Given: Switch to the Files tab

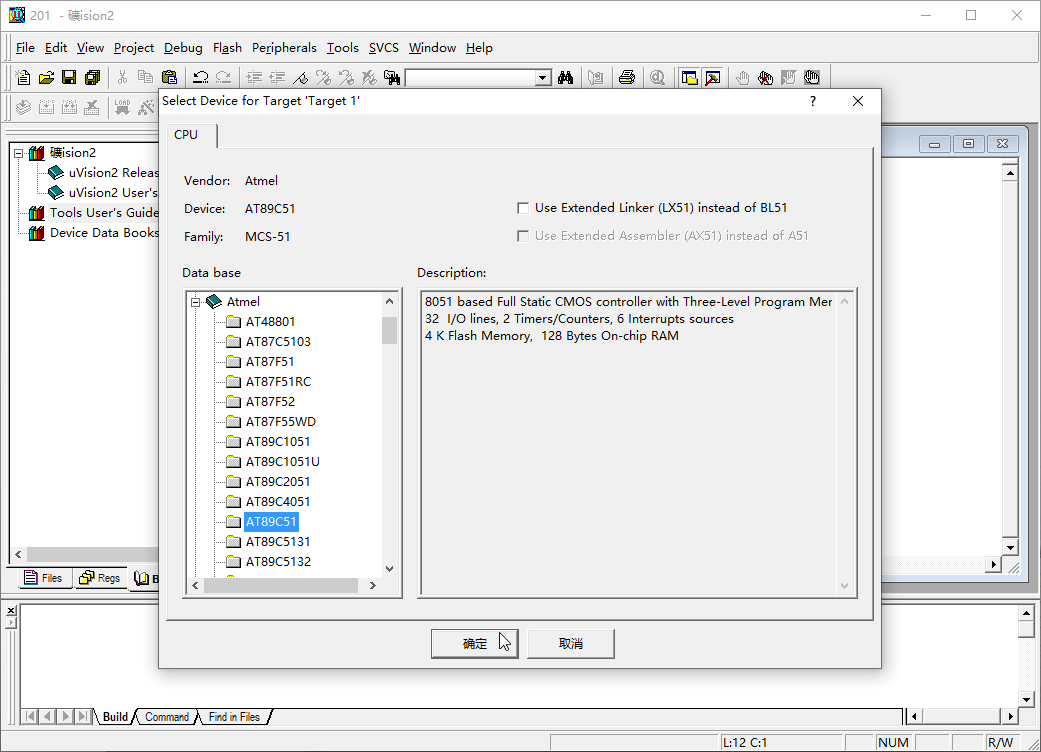Looking at the screenshot, I should (44, 578).
